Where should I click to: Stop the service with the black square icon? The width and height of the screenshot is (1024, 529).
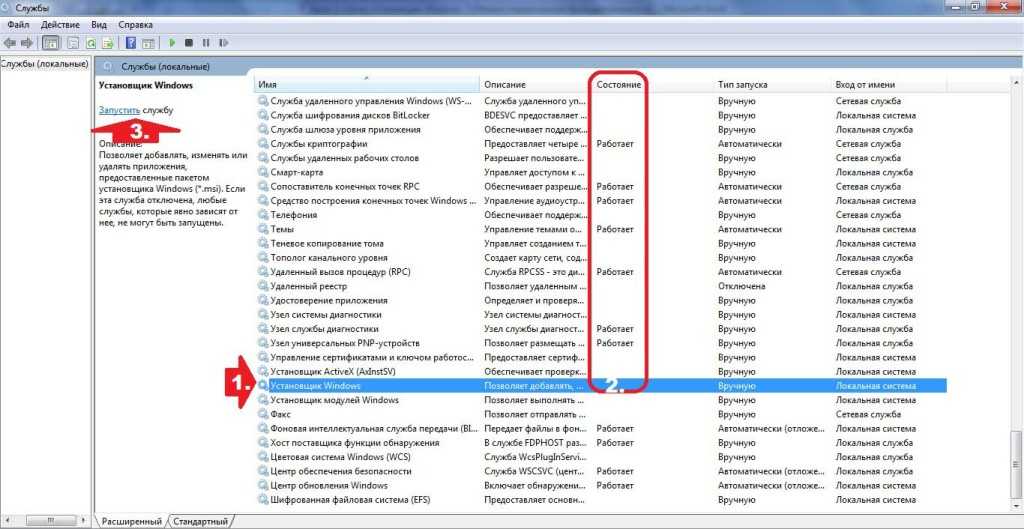189,43
